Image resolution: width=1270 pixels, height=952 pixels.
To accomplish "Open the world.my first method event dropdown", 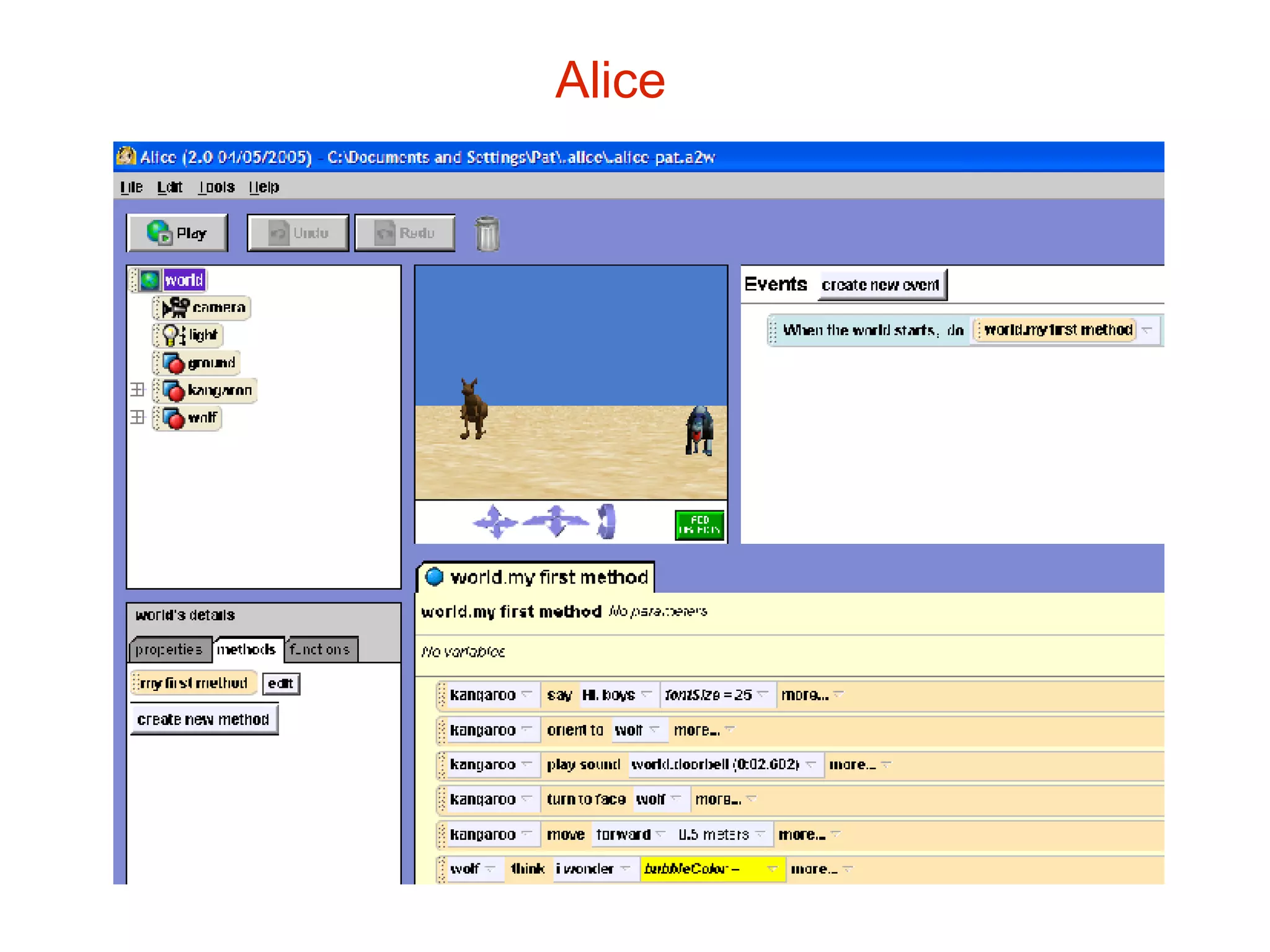I will coord(1147,330).
